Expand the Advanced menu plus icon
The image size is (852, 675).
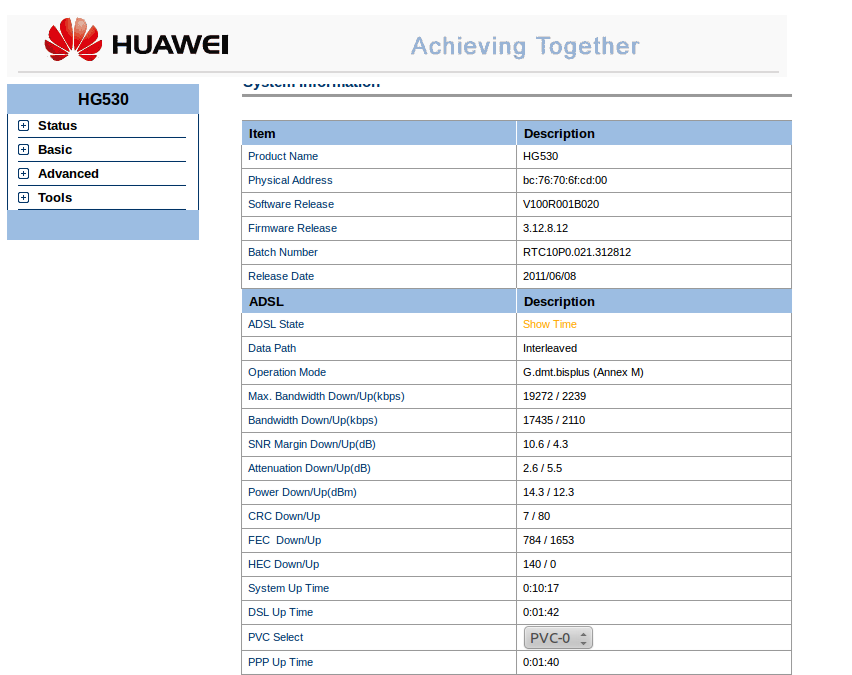[x=23, y=173]
